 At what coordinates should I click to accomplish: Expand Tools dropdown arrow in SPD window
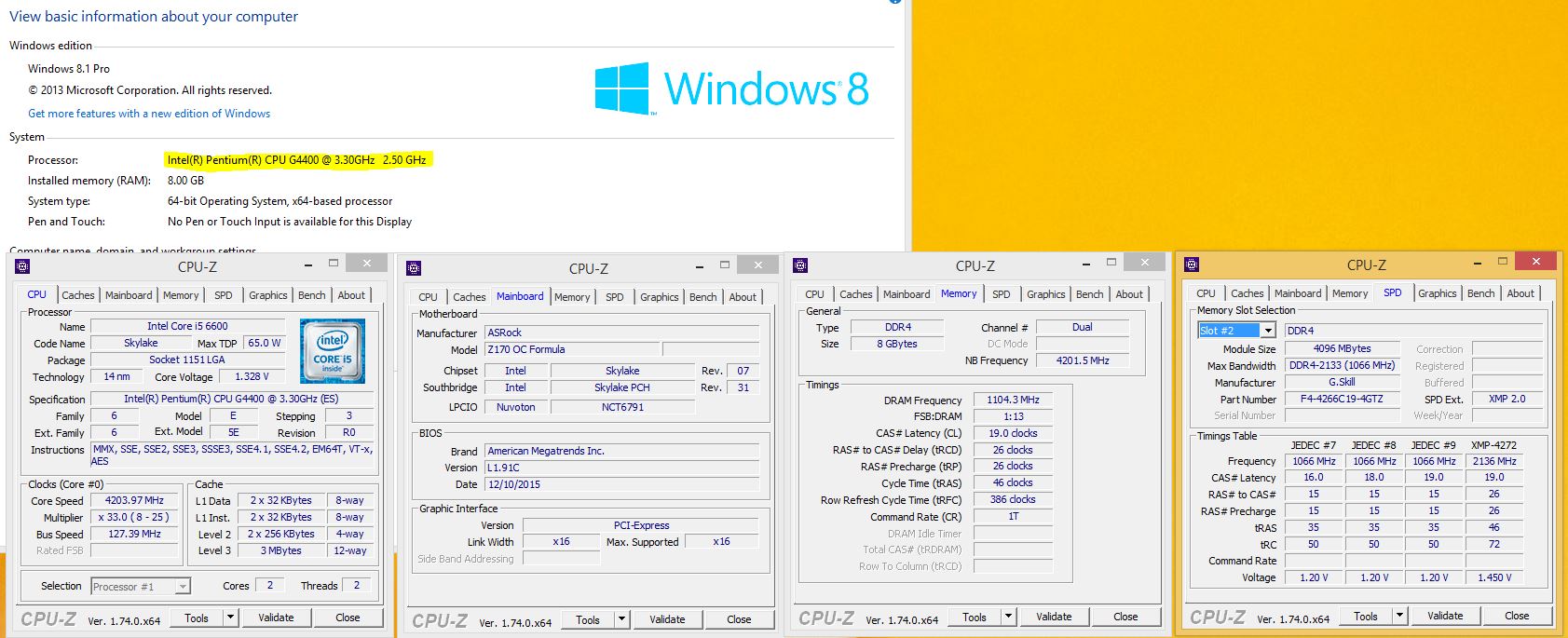(1399, 616)
